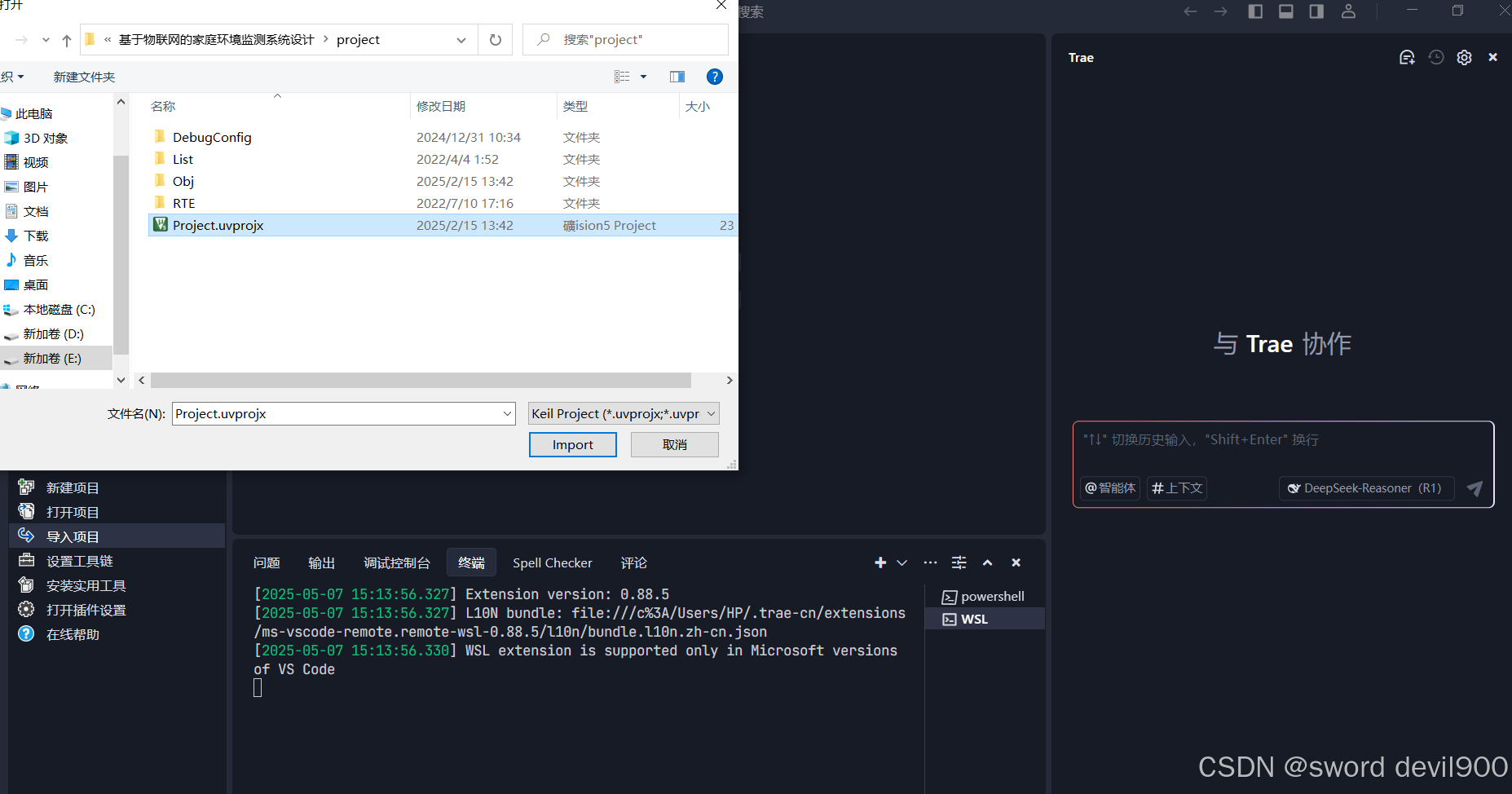The image size is (1512, 794).
Task: Switch to 终端 tab
Action: coord(471,563)
